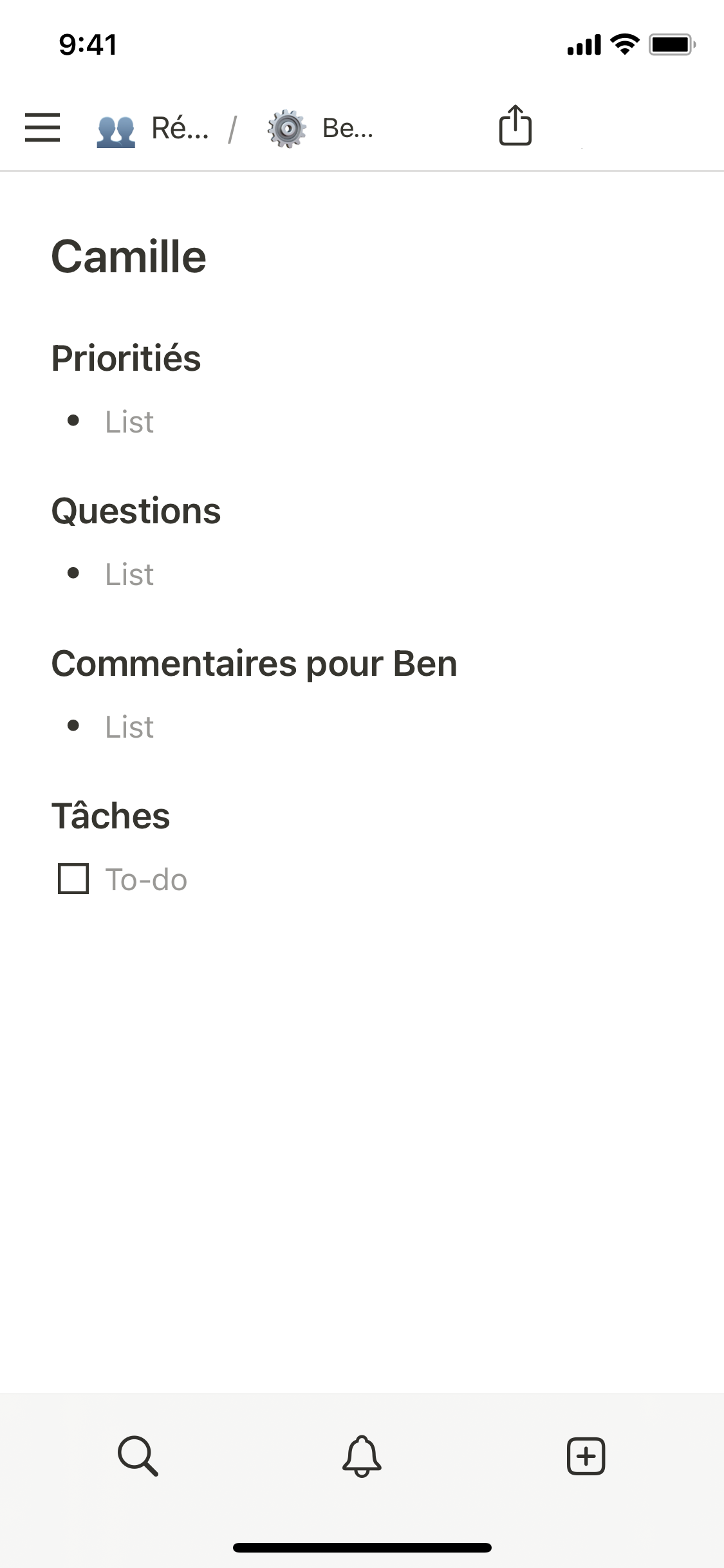Select the Commentaires pour Ben heading

(254, 664)
